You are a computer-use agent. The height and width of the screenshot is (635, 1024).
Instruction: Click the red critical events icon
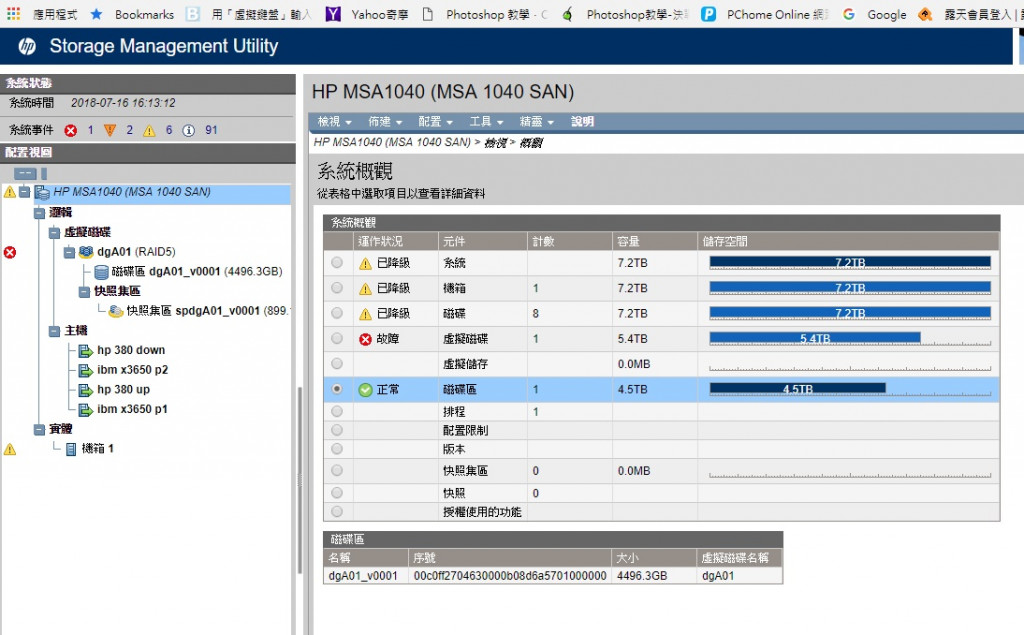click(x=71, y=131)
